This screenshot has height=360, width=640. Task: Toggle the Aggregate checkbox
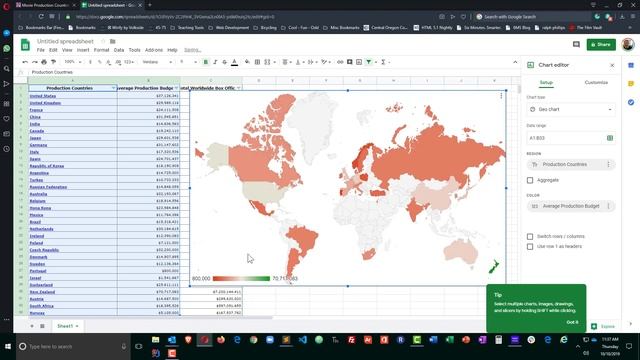[530, 180]
